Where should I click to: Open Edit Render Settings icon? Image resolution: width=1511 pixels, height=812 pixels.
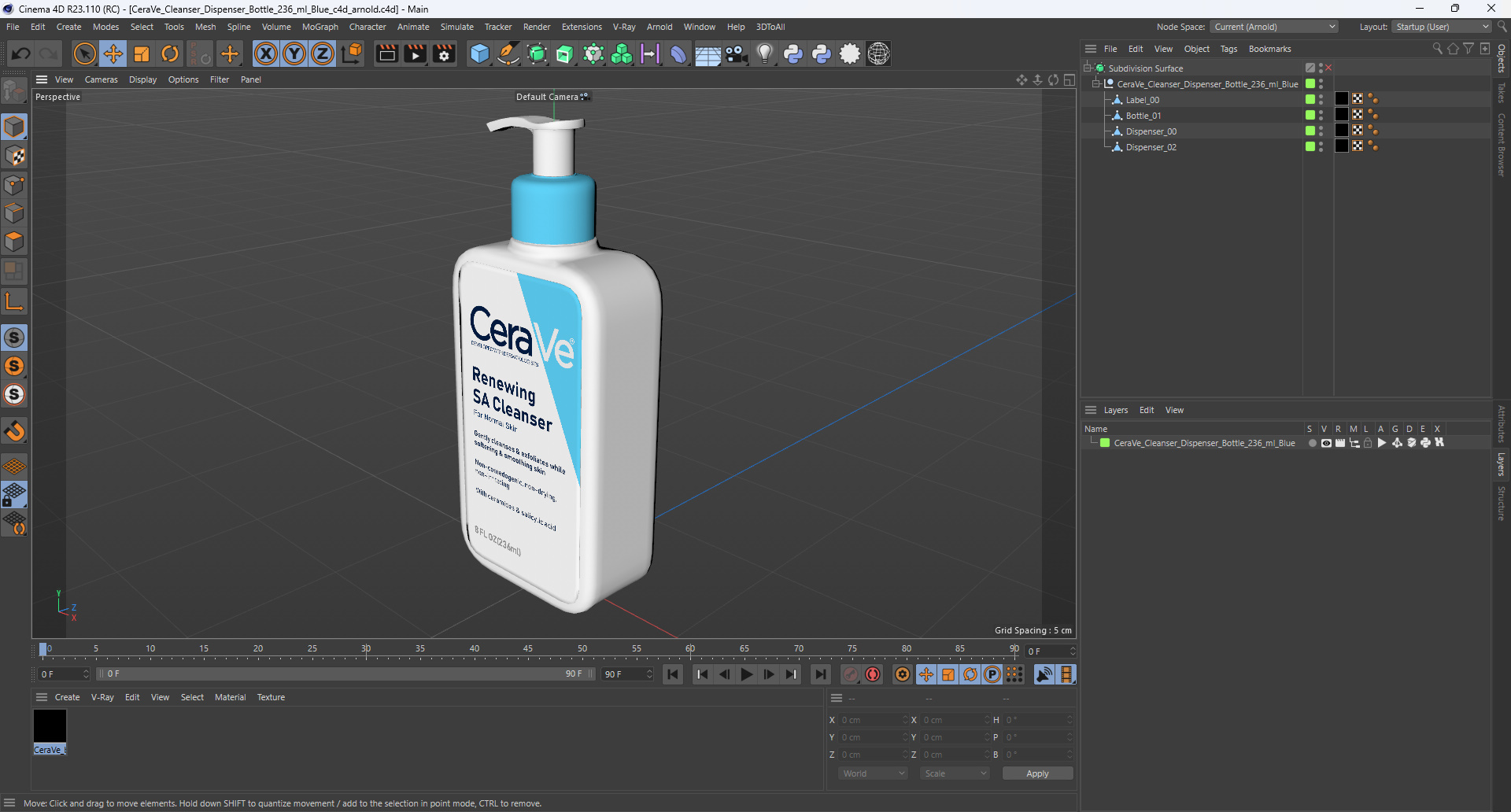(x=444, y=54)
